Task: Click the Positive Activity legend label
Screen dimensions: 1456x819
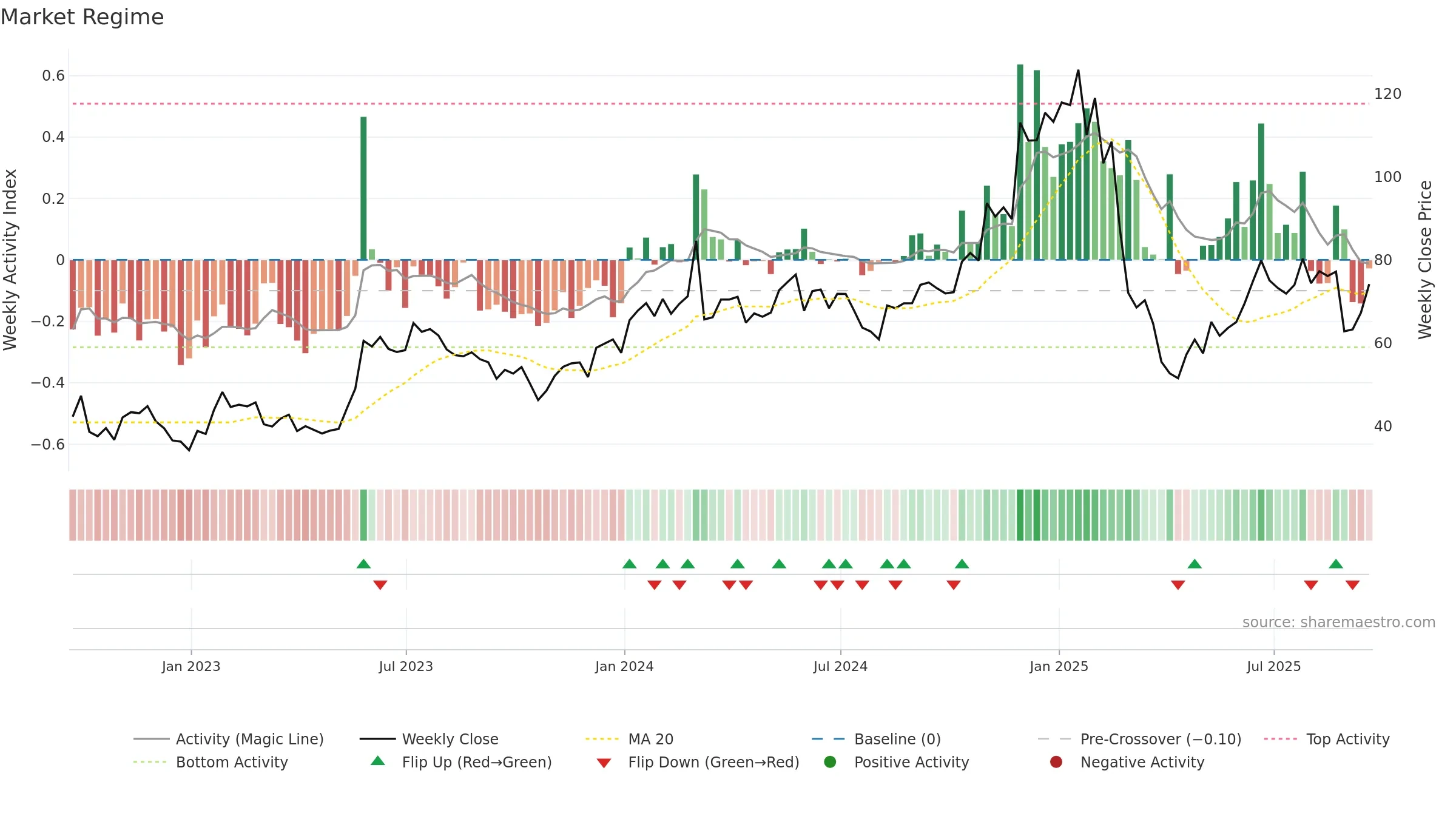Action: [x=911, y=762]
